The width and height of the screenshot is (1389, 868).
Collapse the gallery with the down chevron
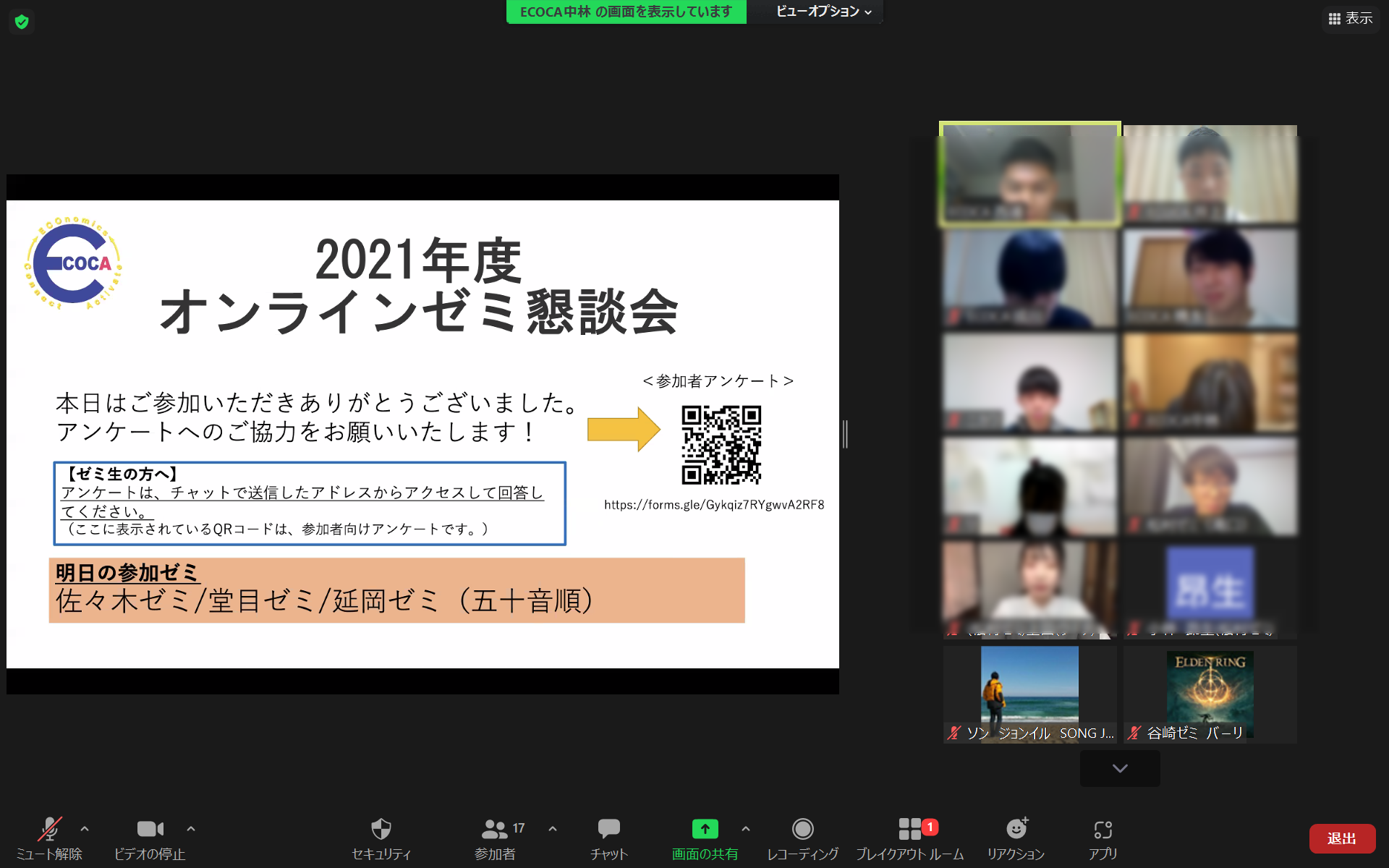pos(1119,768)
